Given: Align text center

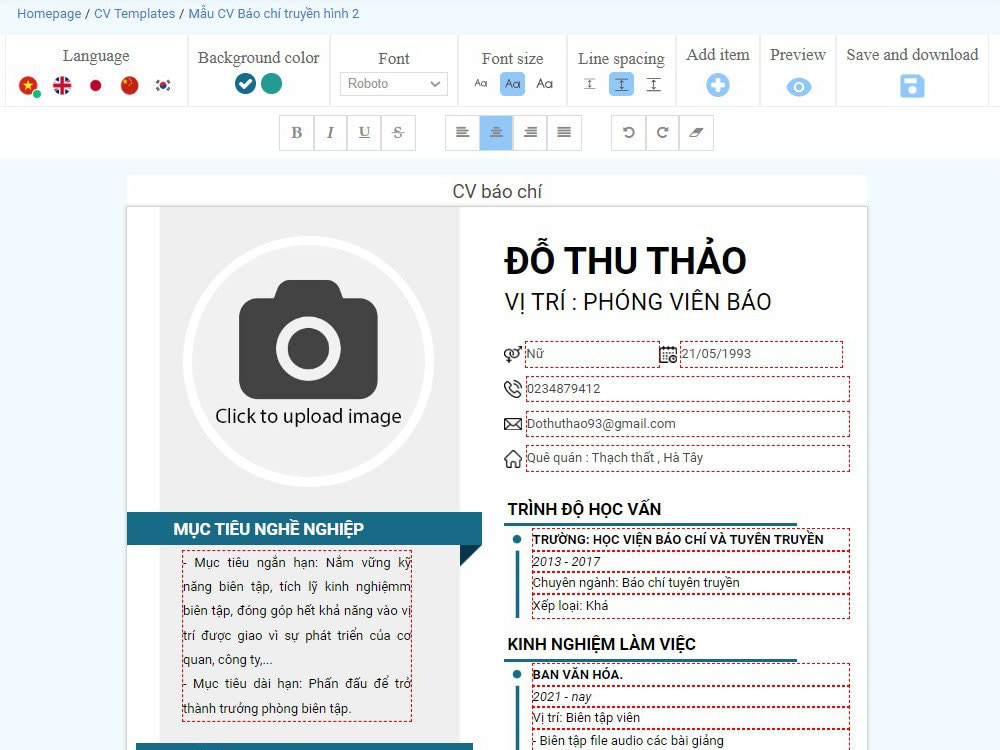Looking at the screenshot, I should pyautogui.click(x=496, y=133).
